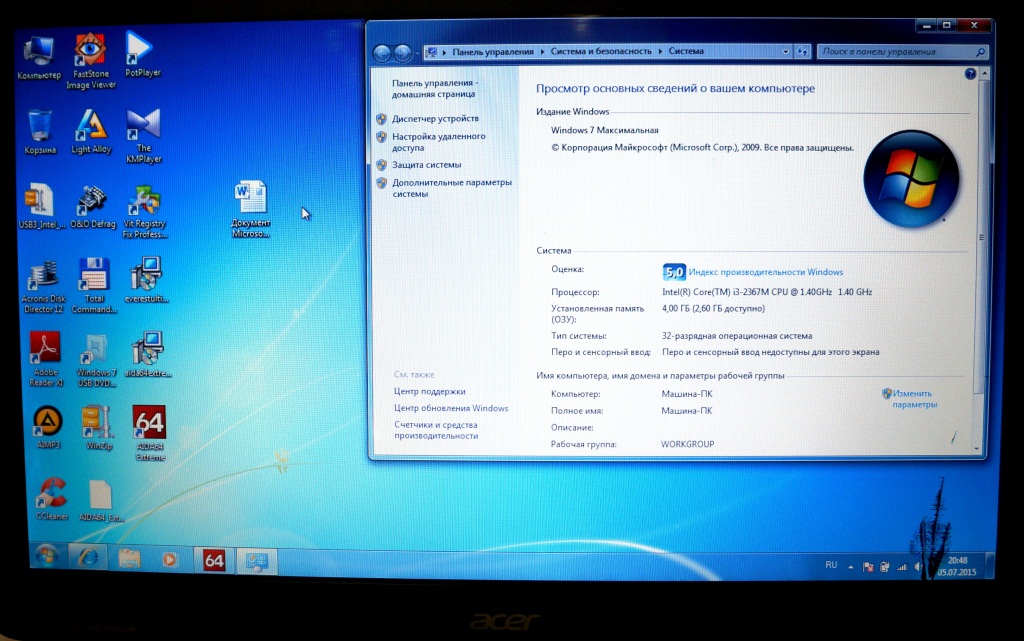Select the Adobe Reader XI desktop shortcut
1024x641 pixels.
pos(46,360)
